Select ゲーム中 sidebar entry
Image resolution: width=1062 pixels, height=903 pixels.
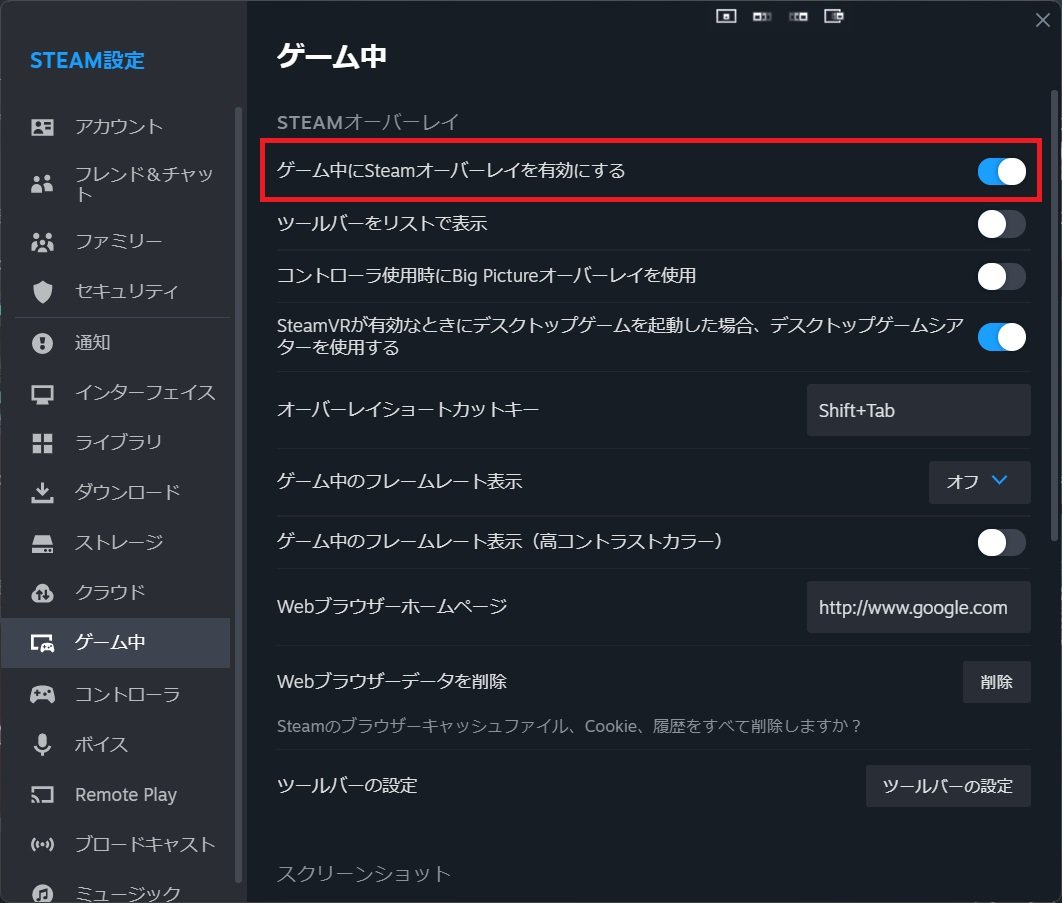click(x=116, y=643)
